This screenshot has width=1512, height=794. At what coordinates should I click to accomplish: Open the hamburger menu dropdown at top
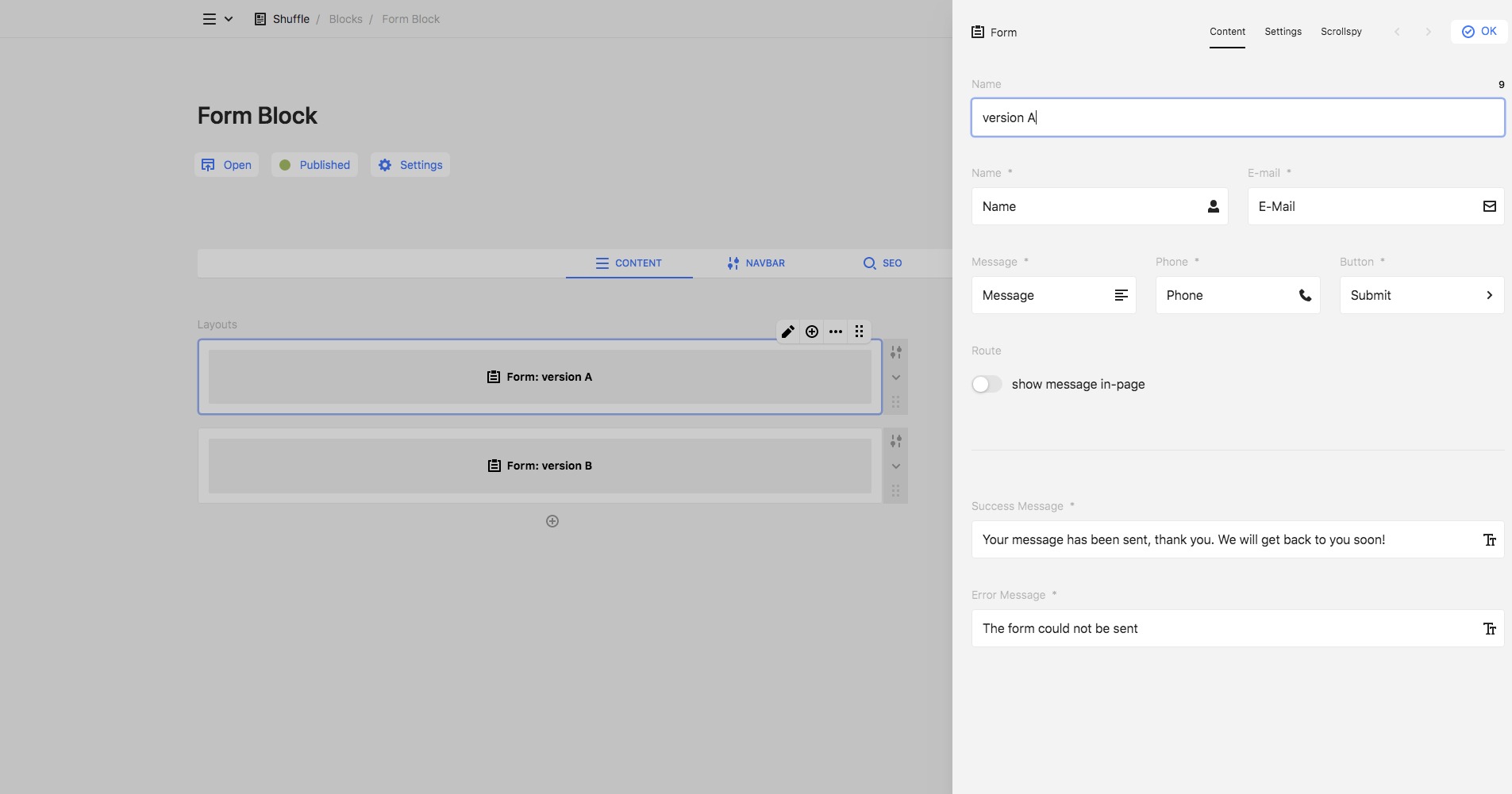point(217,19)
